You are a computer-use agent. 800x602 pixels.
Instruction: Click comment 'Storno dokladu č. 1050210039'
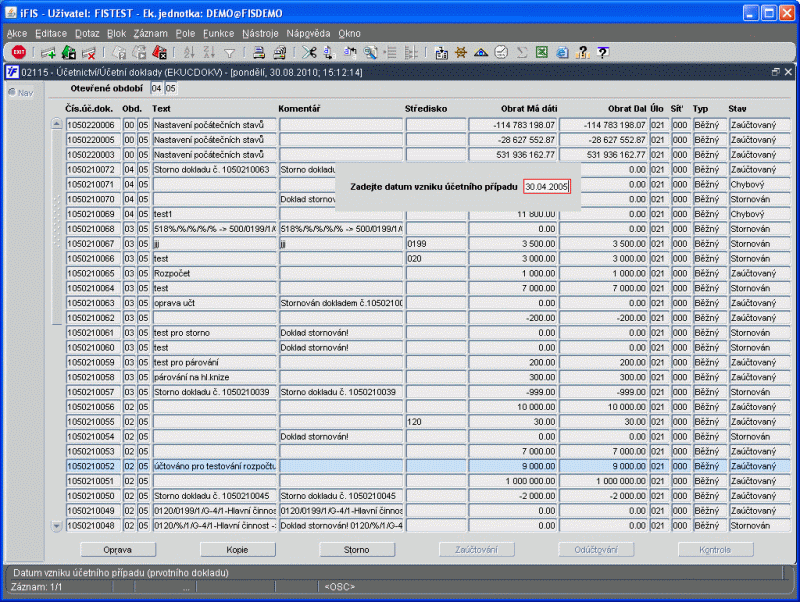tap(341, 392)
